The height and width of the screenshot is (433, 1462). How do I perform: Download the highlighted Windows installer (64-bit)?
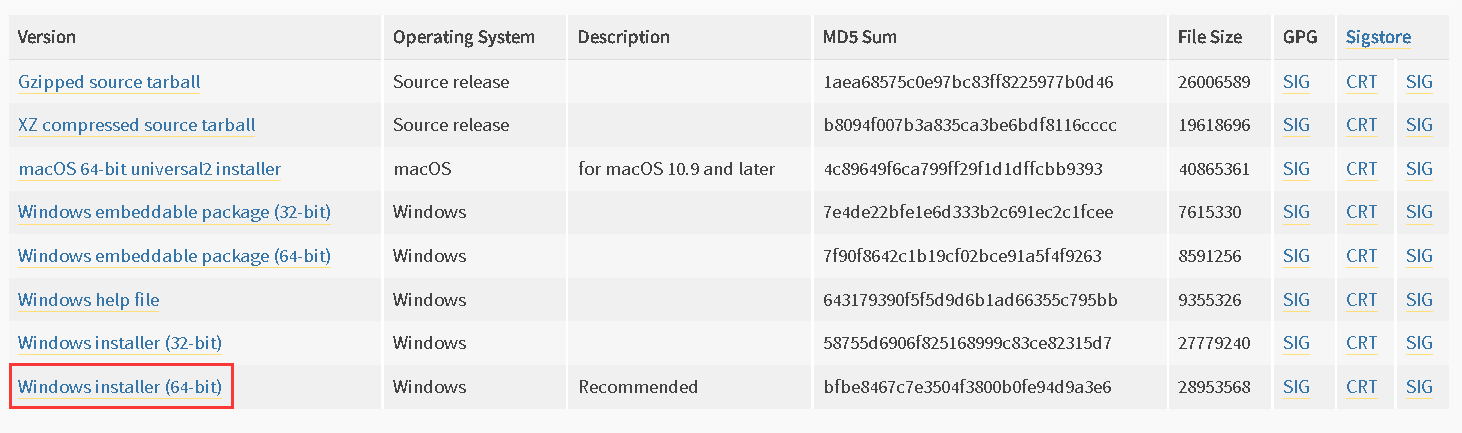[120, 387]
